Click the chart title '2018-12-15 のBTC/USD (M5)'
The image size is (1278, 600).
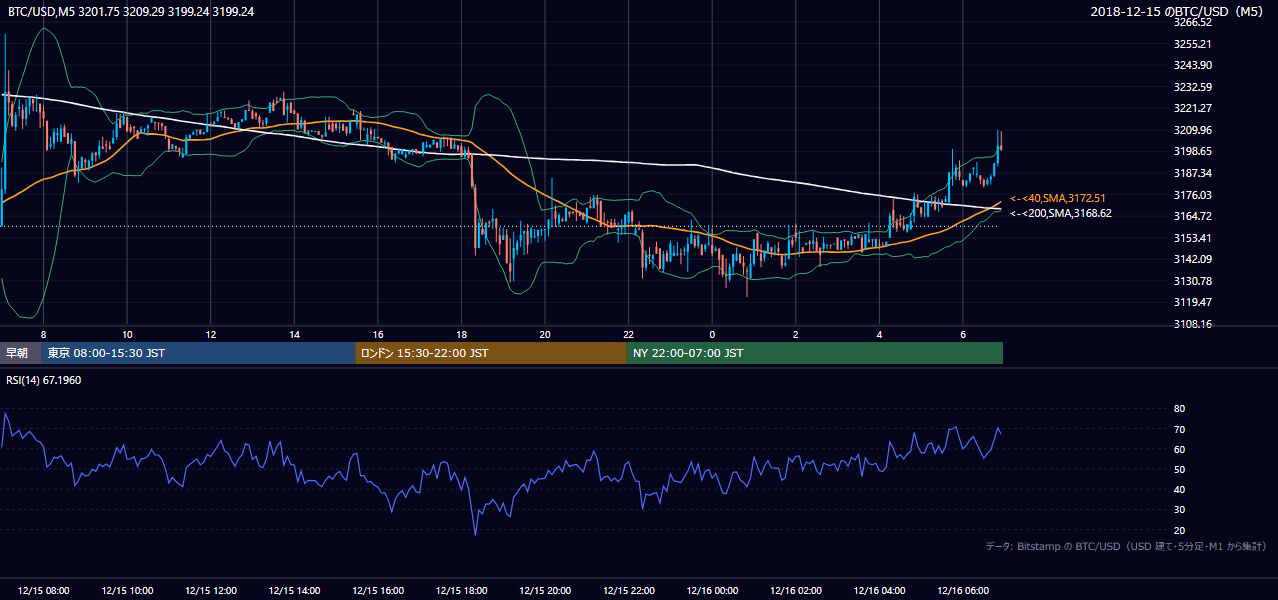pos(1179,11)
